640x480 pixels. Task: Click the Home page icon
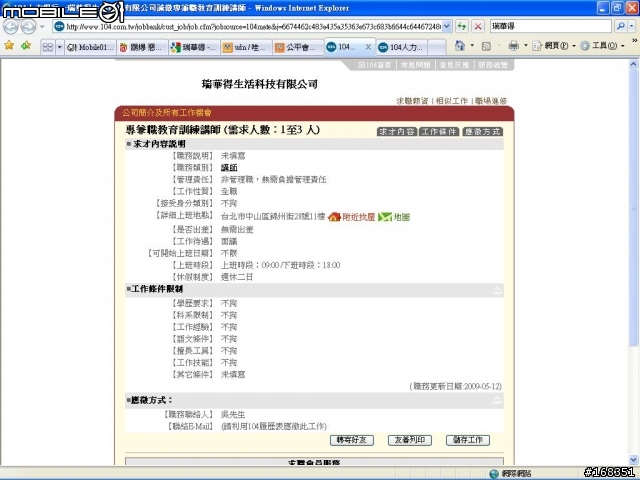point(460,45)
